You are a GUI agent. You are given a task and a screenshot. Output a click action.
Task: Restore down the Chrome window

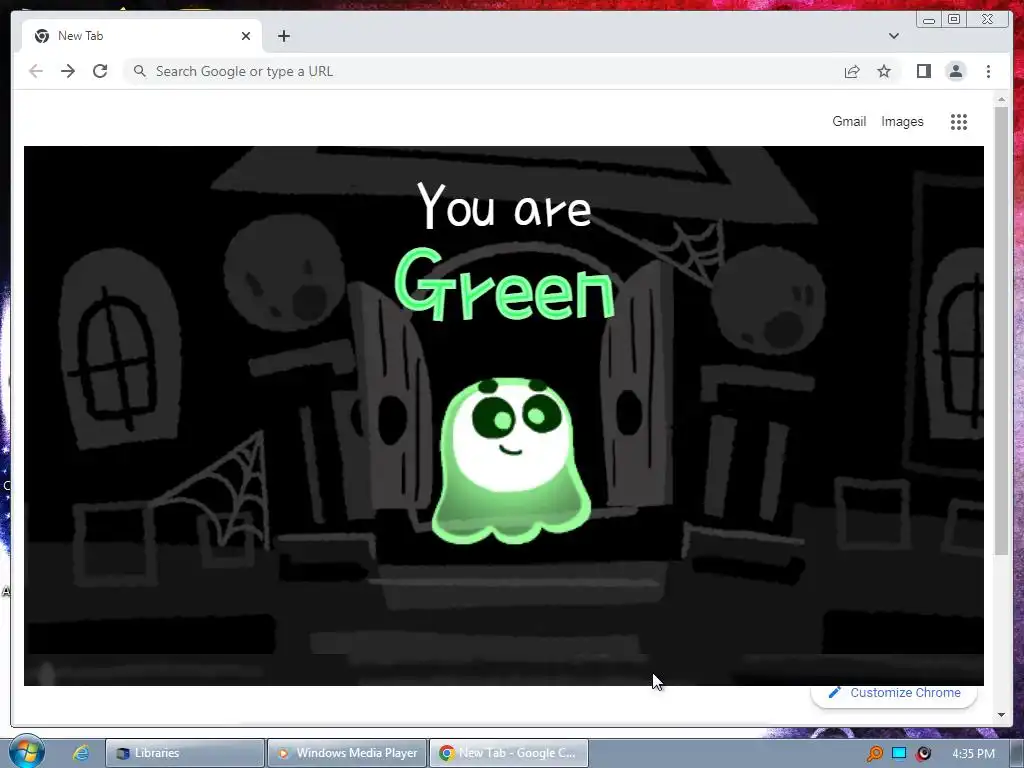(954, 19)
